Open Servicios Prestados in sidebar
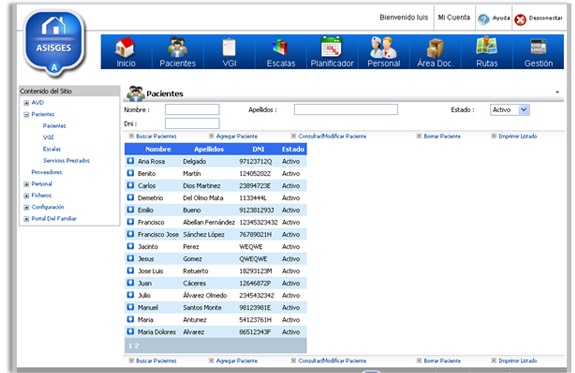 point(66,161)
